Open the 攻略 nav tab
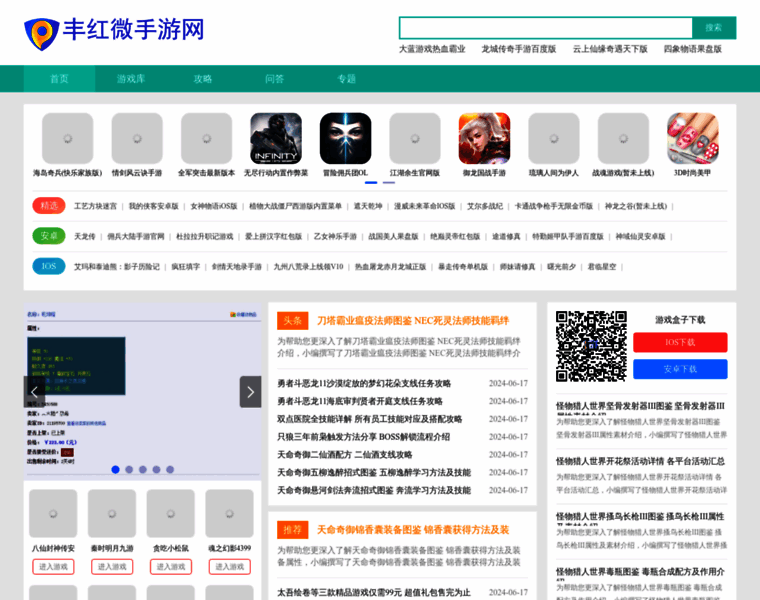The width and height of the screenshot is (760, 600). point(203,79)
